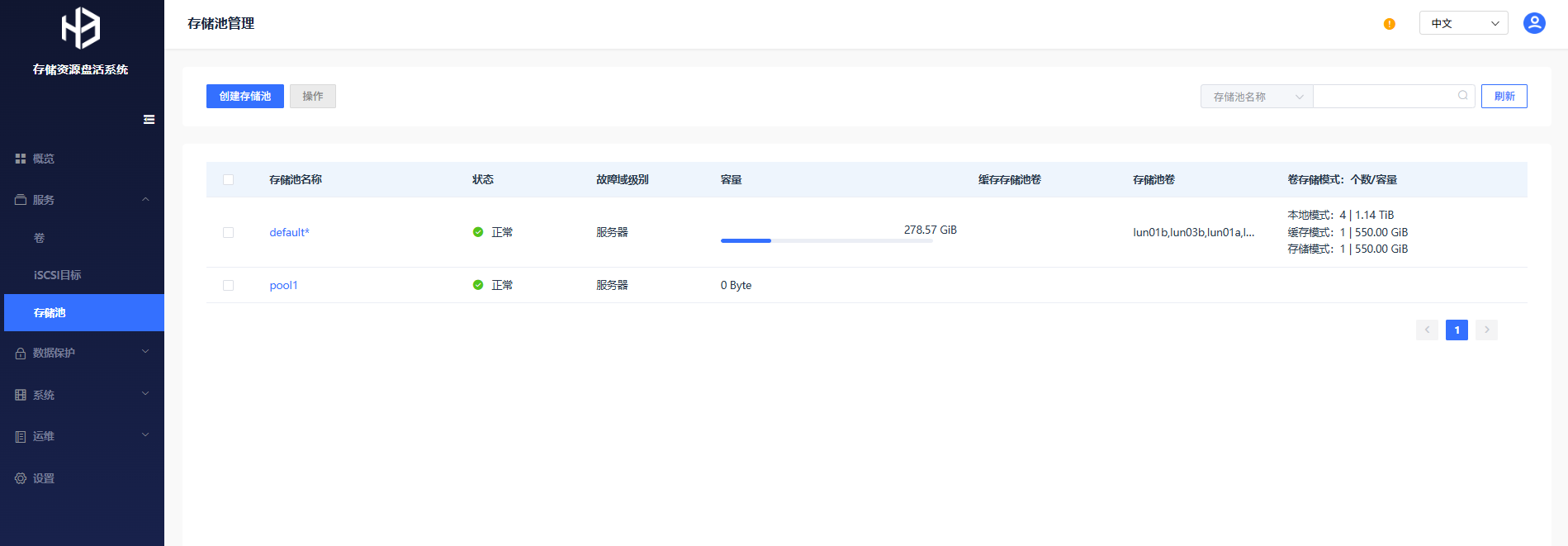Click the 缓存存储池卷 column header

(1010, 179)
